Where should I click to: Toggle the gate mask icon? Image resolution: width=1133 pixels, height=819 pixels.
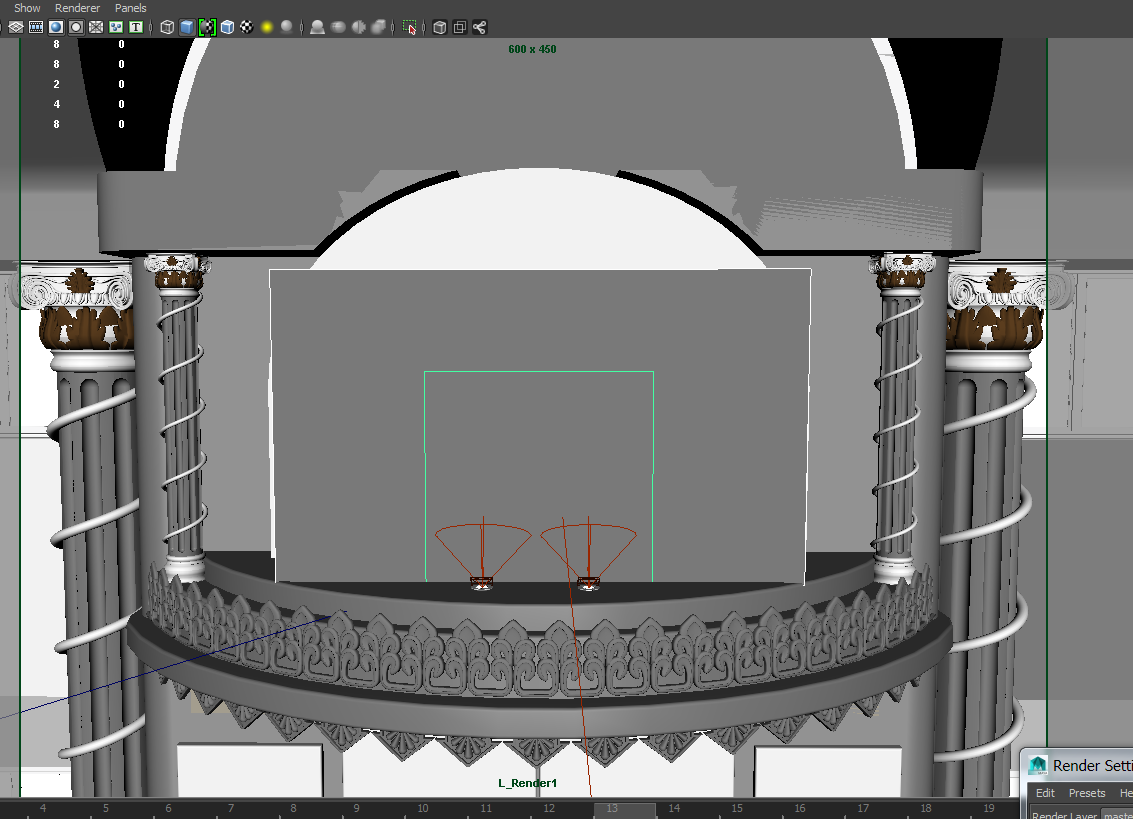point(76,27)
